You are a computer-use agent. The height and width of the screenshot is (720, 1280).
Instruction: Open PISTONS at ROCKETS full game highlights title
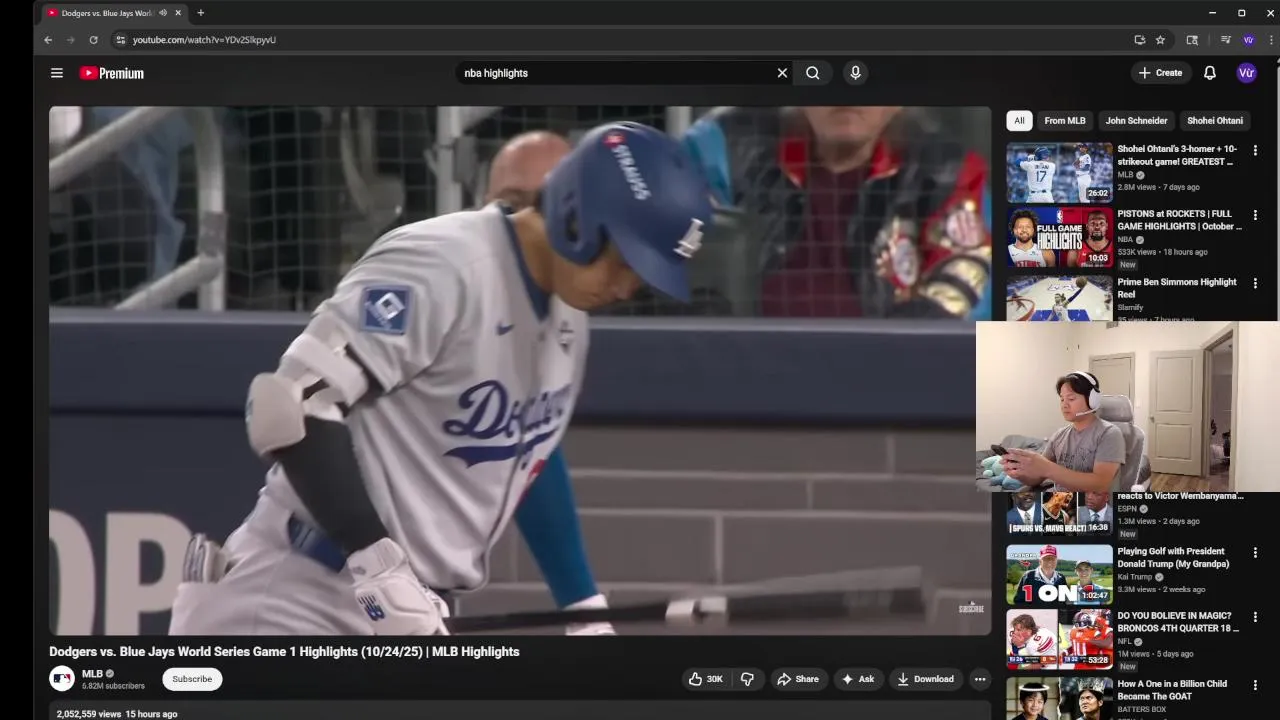click(x=1179, y=220)
